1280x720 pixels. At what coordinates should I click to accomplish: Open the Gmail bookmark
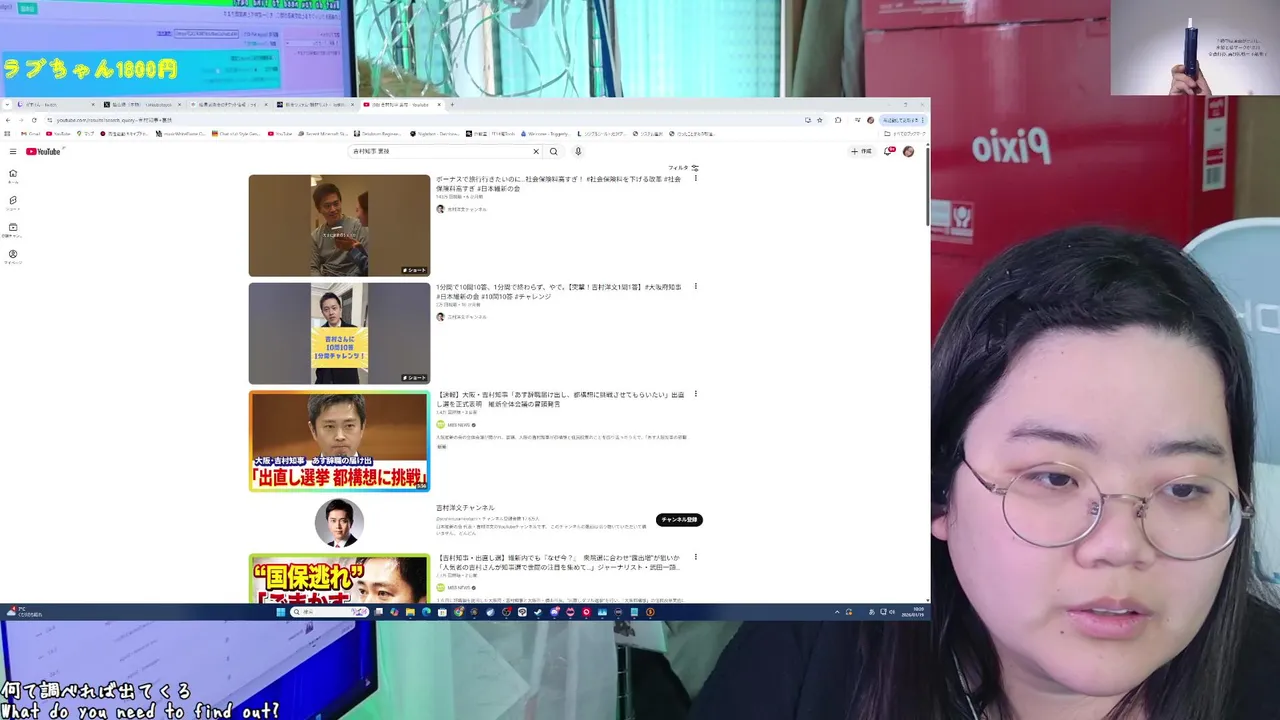31,133
